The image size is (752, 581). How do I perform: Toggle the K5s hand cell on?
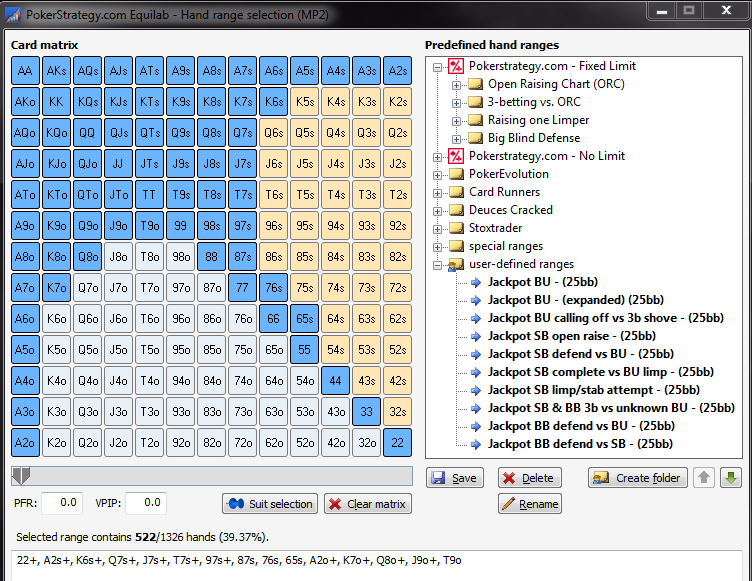[305, 102]
